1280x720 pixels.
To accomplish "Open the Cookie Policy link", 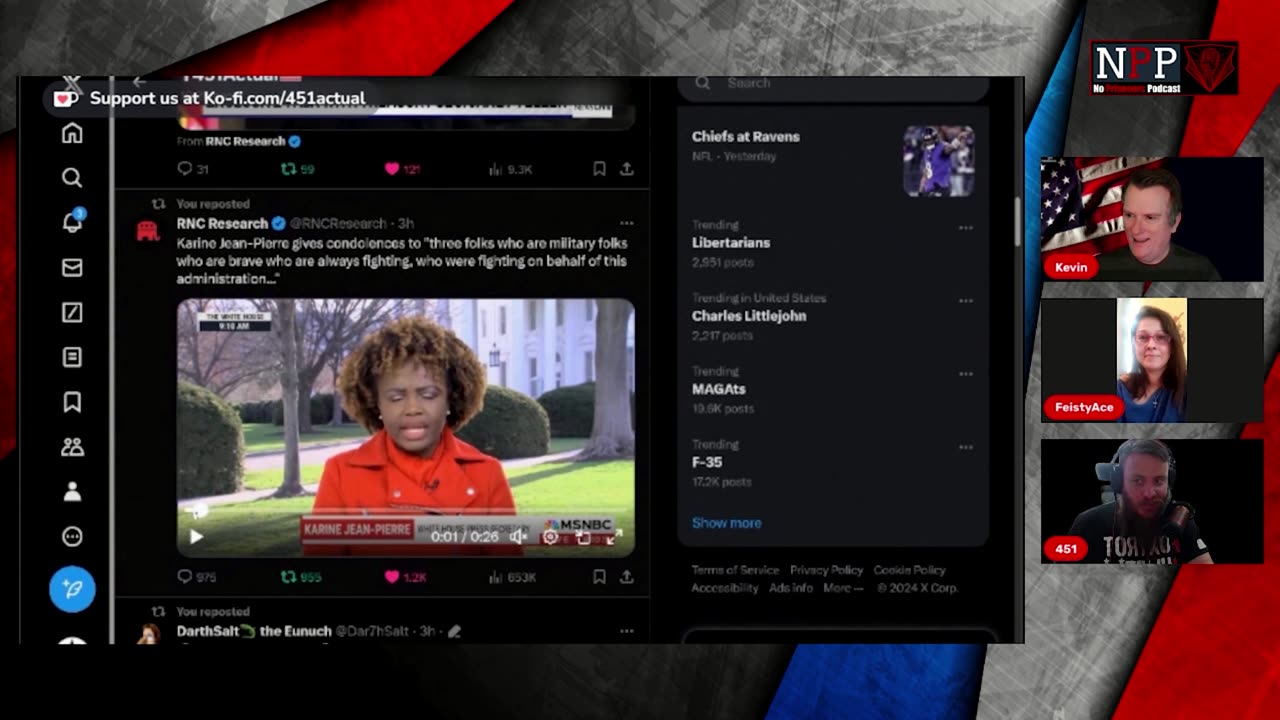I will [x=909, y=570].
